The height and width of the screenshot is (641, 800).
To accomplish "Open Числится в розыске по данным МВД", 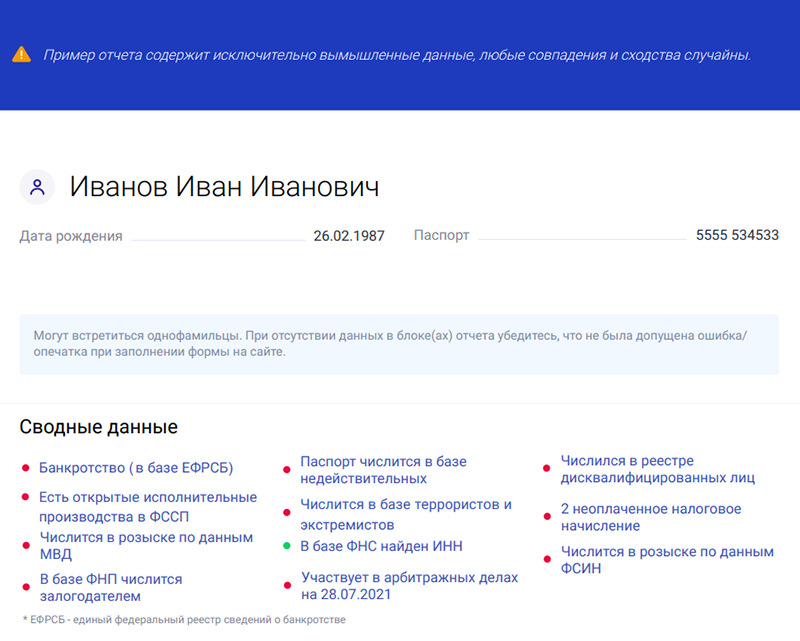I will coord(146,546).
